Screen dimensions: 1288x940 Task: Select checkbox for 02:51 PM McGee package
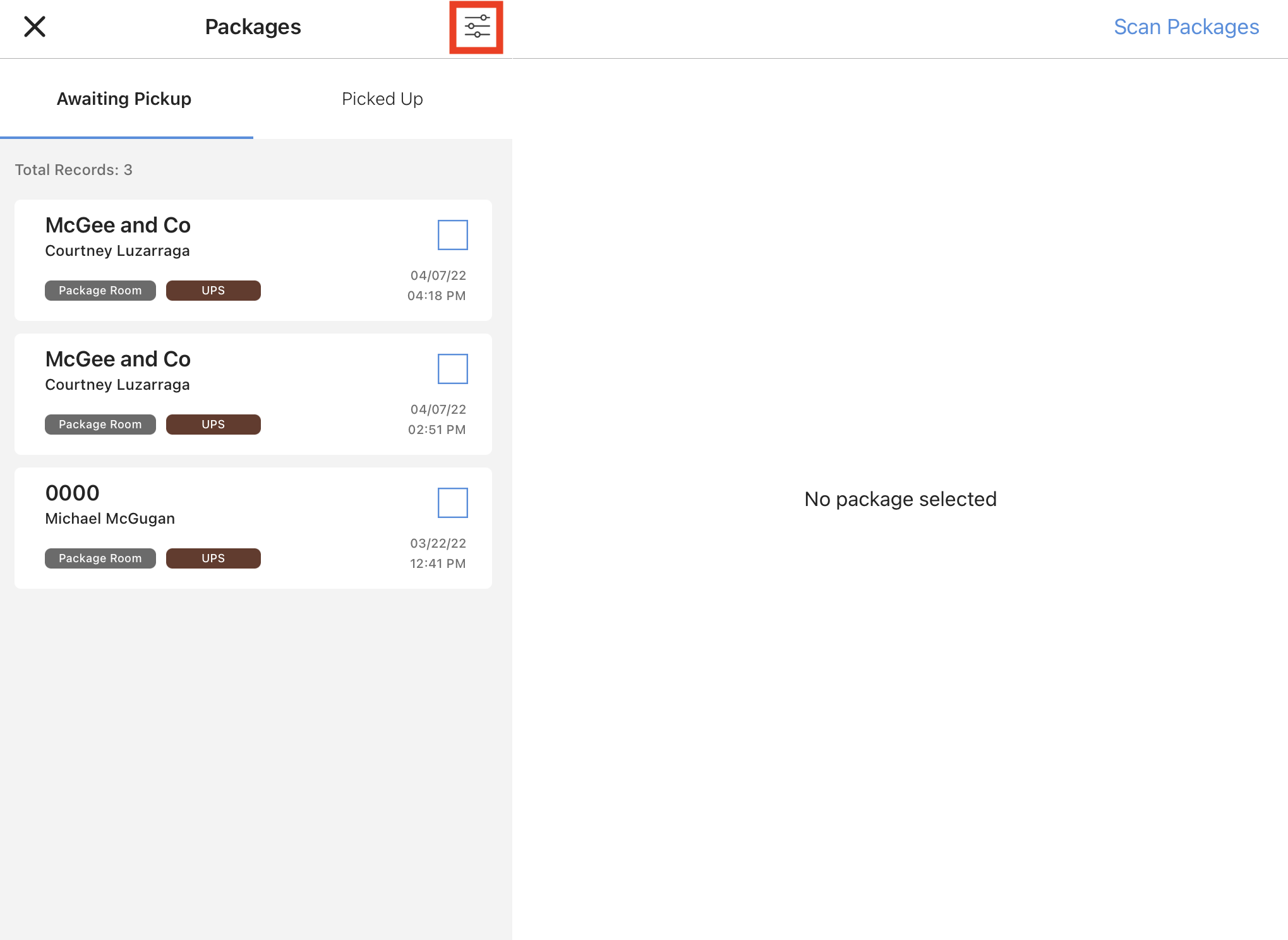point(452,369)
